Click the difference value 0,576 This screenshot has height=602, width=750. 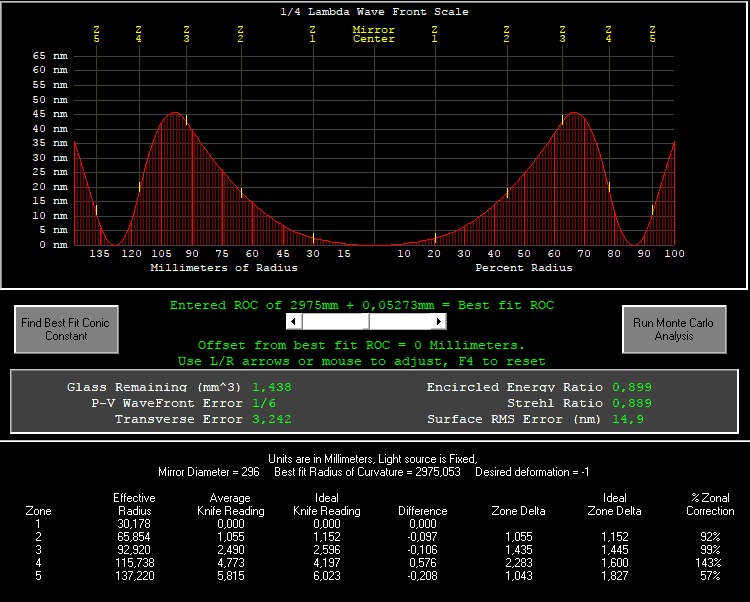(x=423, y=563)
